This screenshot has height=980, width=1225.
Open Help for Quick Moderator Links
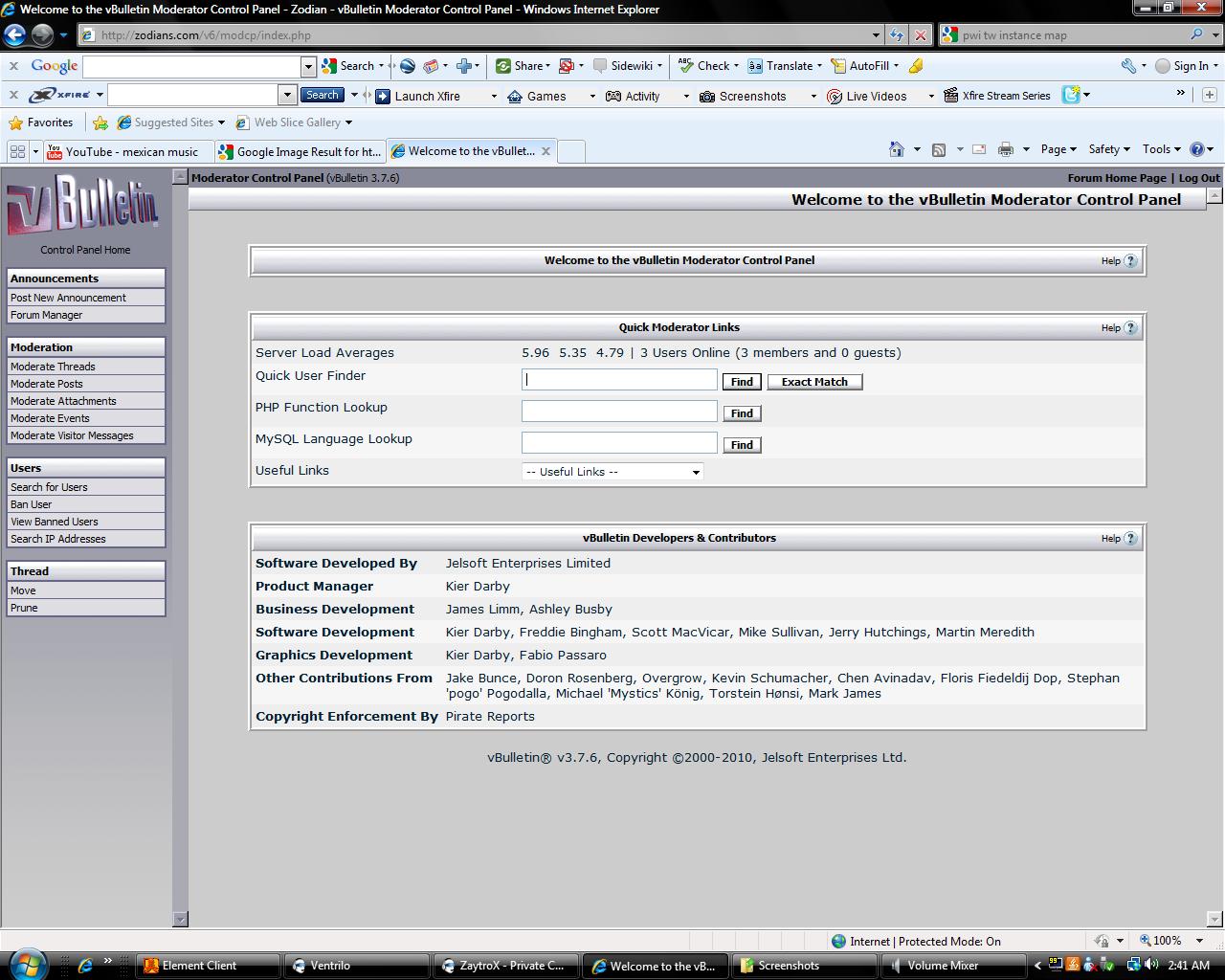pyautogui.click(x=1120, y=327)
